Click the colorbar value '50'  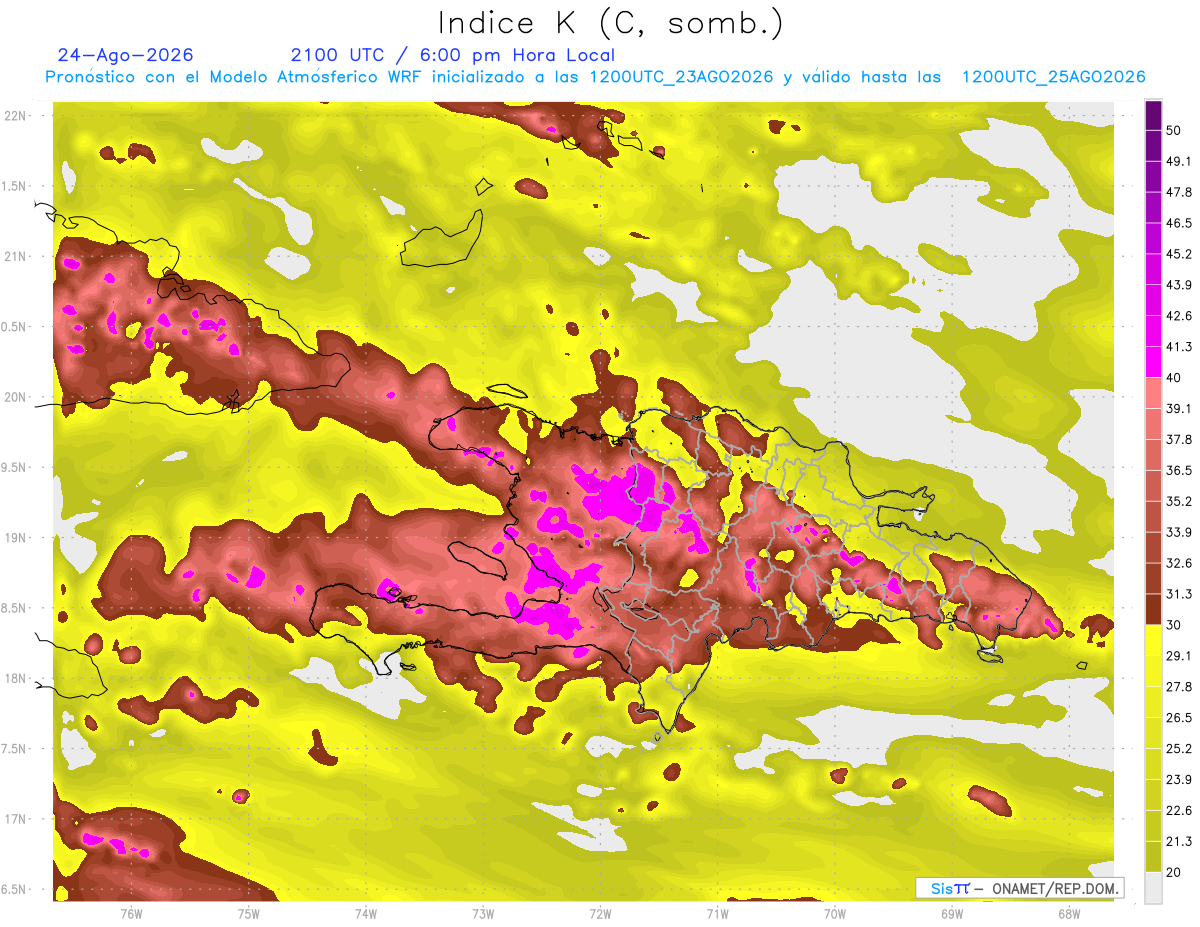point(1173,130)
